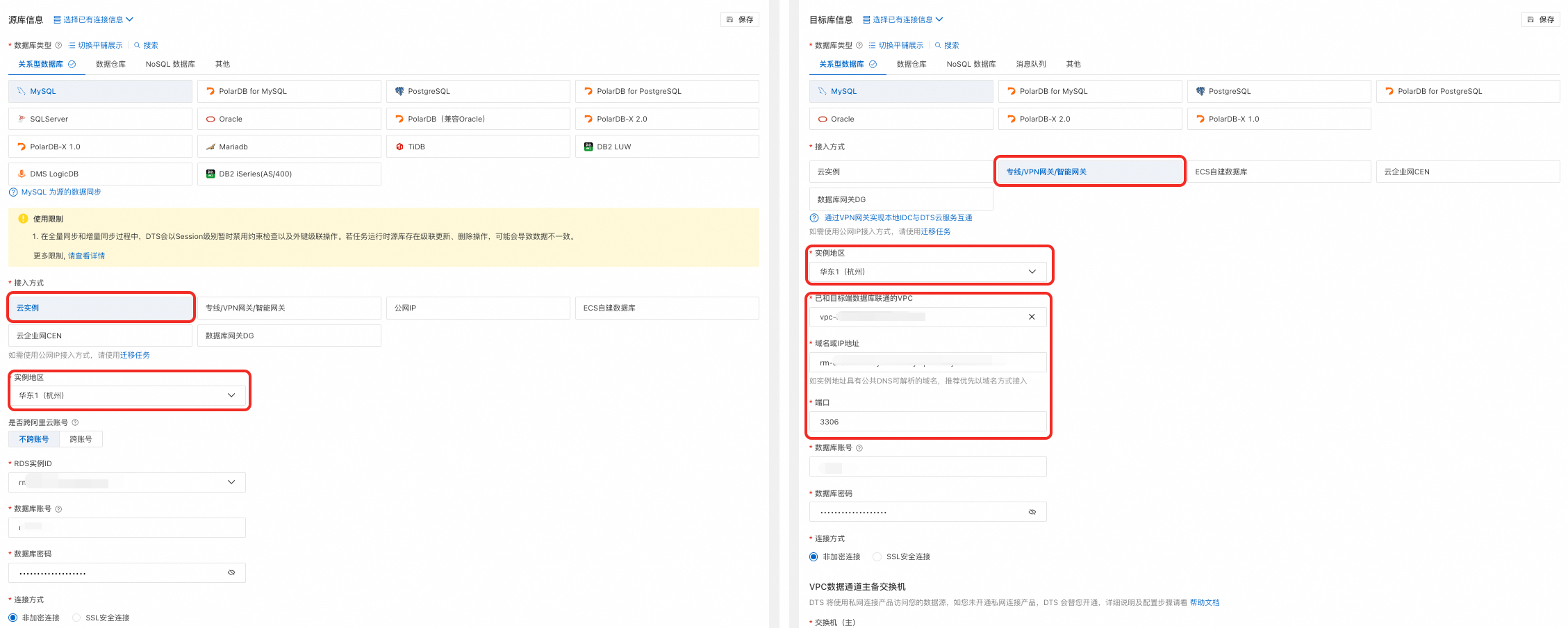Click the help icon beside target 数据库类型
This screenshot has width=1568, height=628.
click(859, 45)
